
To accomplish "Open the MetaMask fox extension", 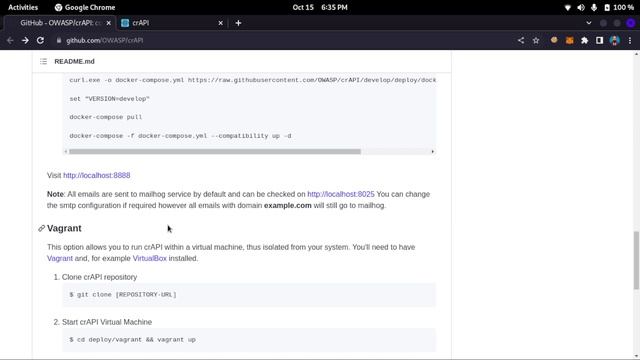I will tap(569, 40).
